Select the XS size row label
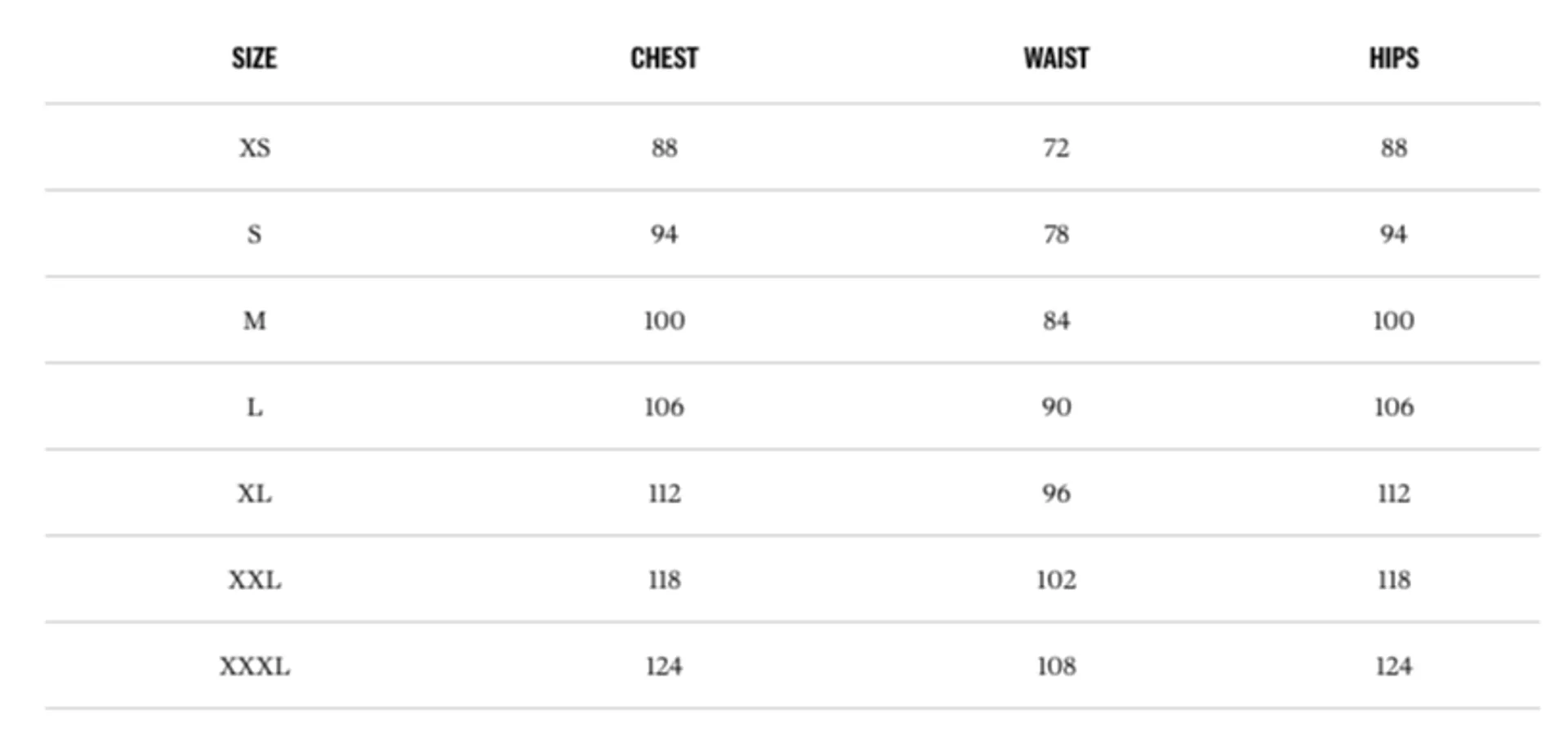Viewport: 1568px width, 741px height. click(x=254, y=148)
